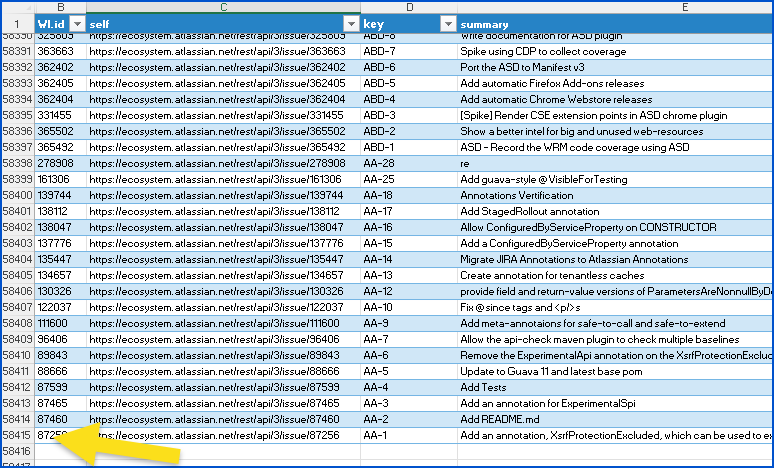Select the AA-10 key cell
Screen dimensions: 774x468
(409, 308)
